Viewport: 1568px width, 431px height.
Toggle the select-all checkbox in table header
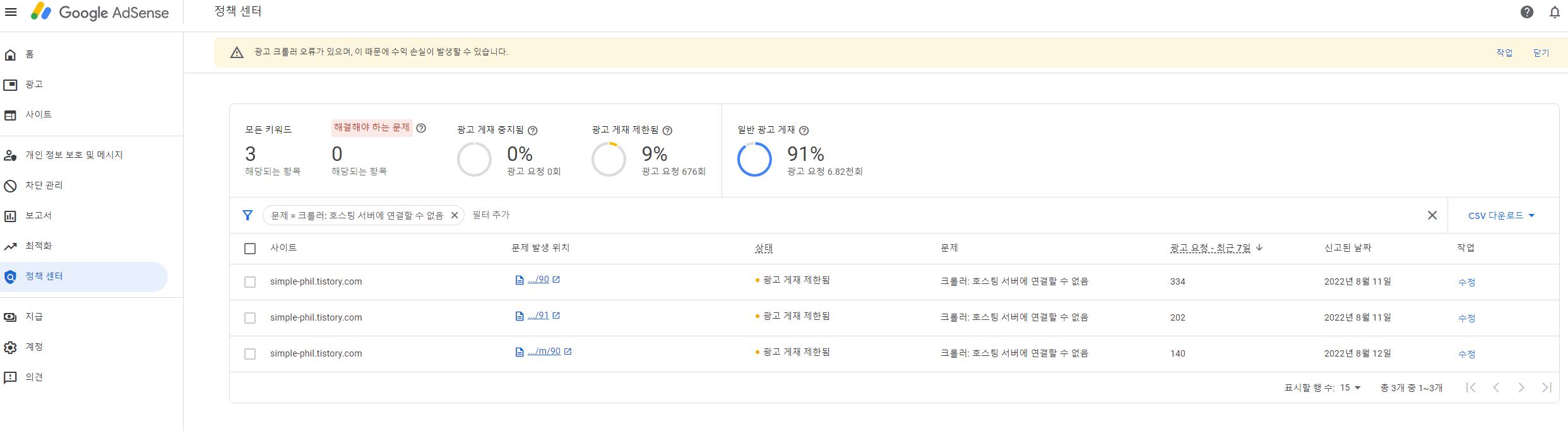250,249
